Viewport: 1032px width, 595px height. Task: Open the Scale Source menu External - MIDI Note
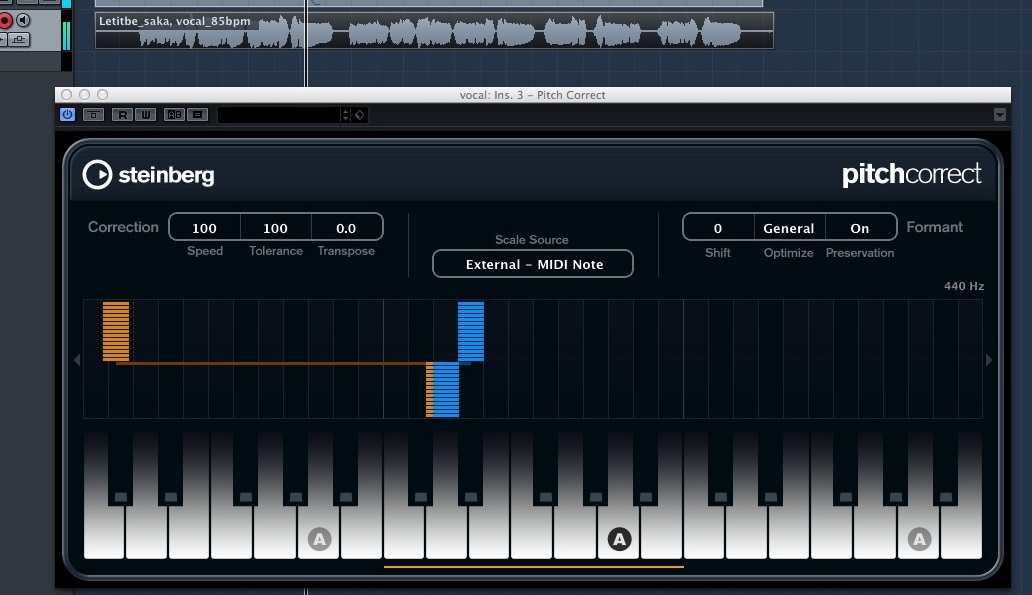pos(533,264)
